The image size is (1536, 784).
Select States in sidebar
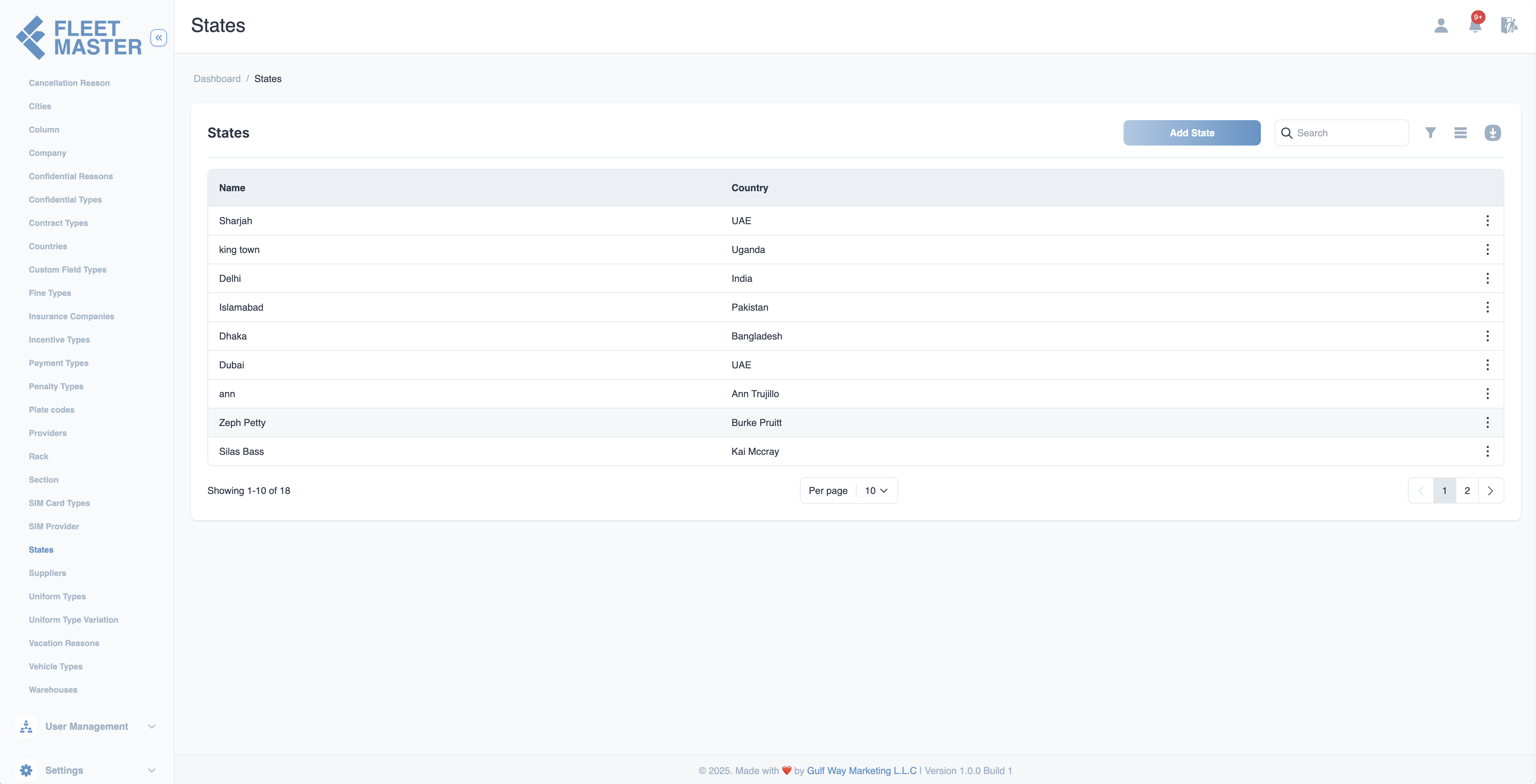click(41, 550)
